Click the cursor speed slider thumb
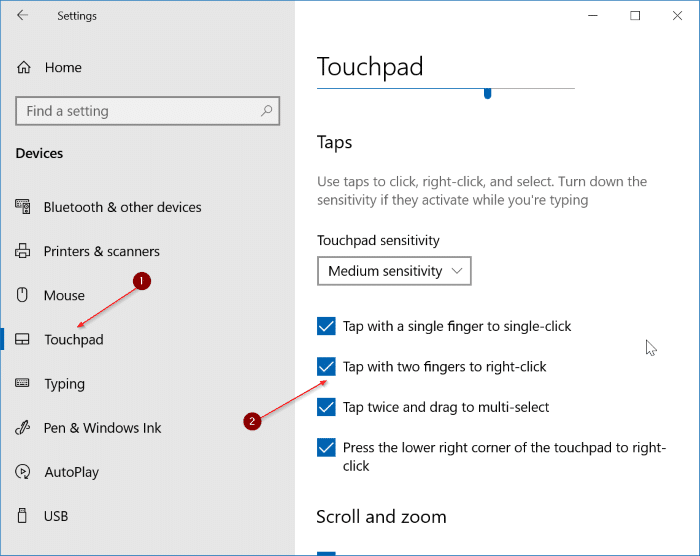This screenshot has width=700, height=556. click(488, 93)
